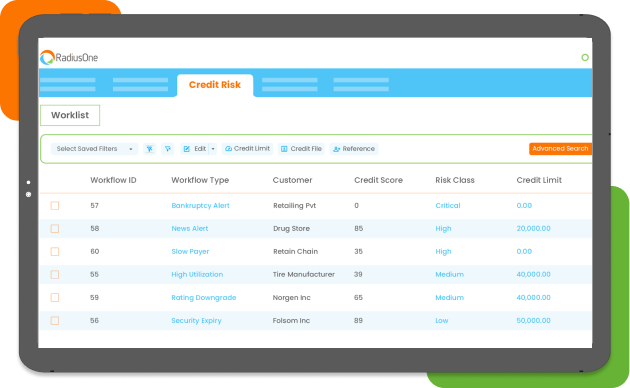Viewport: 630px width, 388px height.
Task: Sort by Credit Score column header
Action: pyautogui.click(x=378, y=180)
